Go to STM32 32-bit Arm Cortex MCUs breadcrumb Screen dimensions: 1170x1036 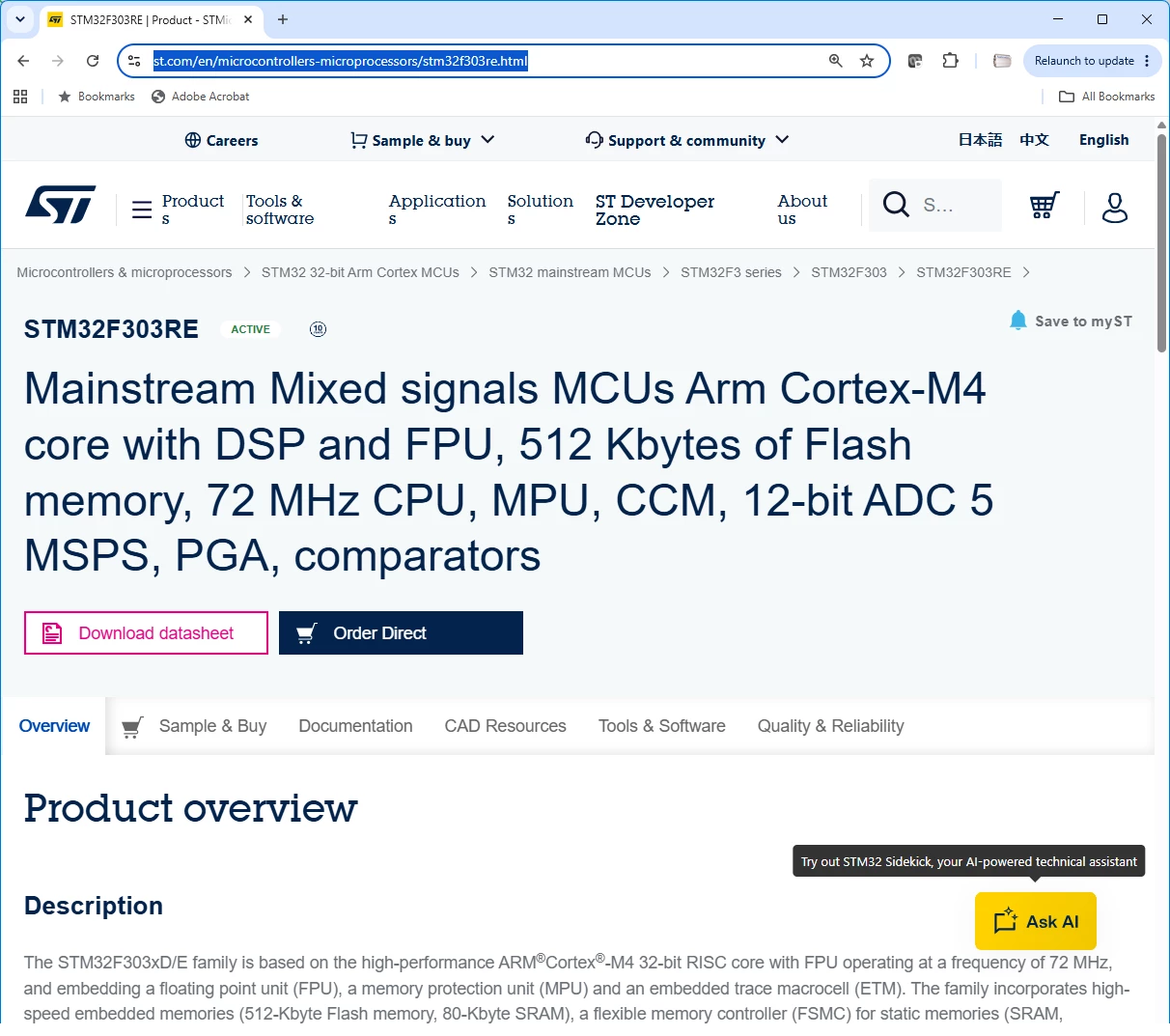point(360,272)
